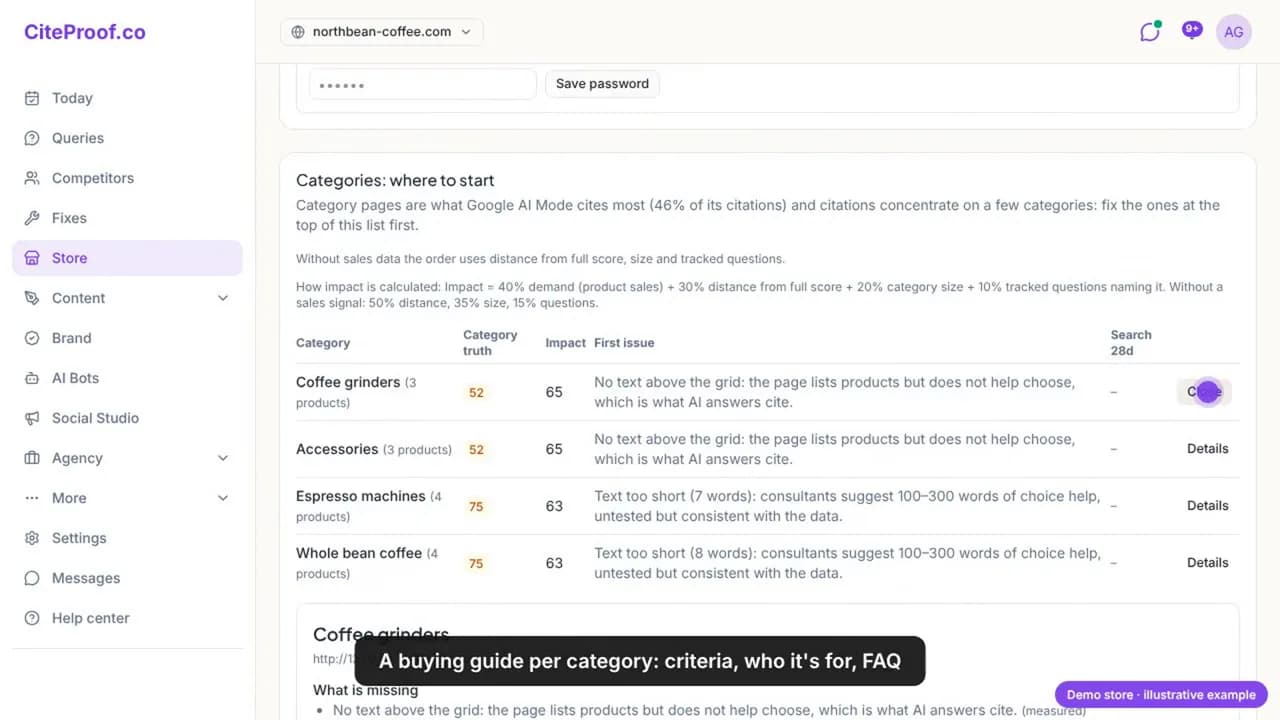Screen dimensions: 1280x720
Task: Click Espresso machines category truth score 75
Action: click(476, 507)
